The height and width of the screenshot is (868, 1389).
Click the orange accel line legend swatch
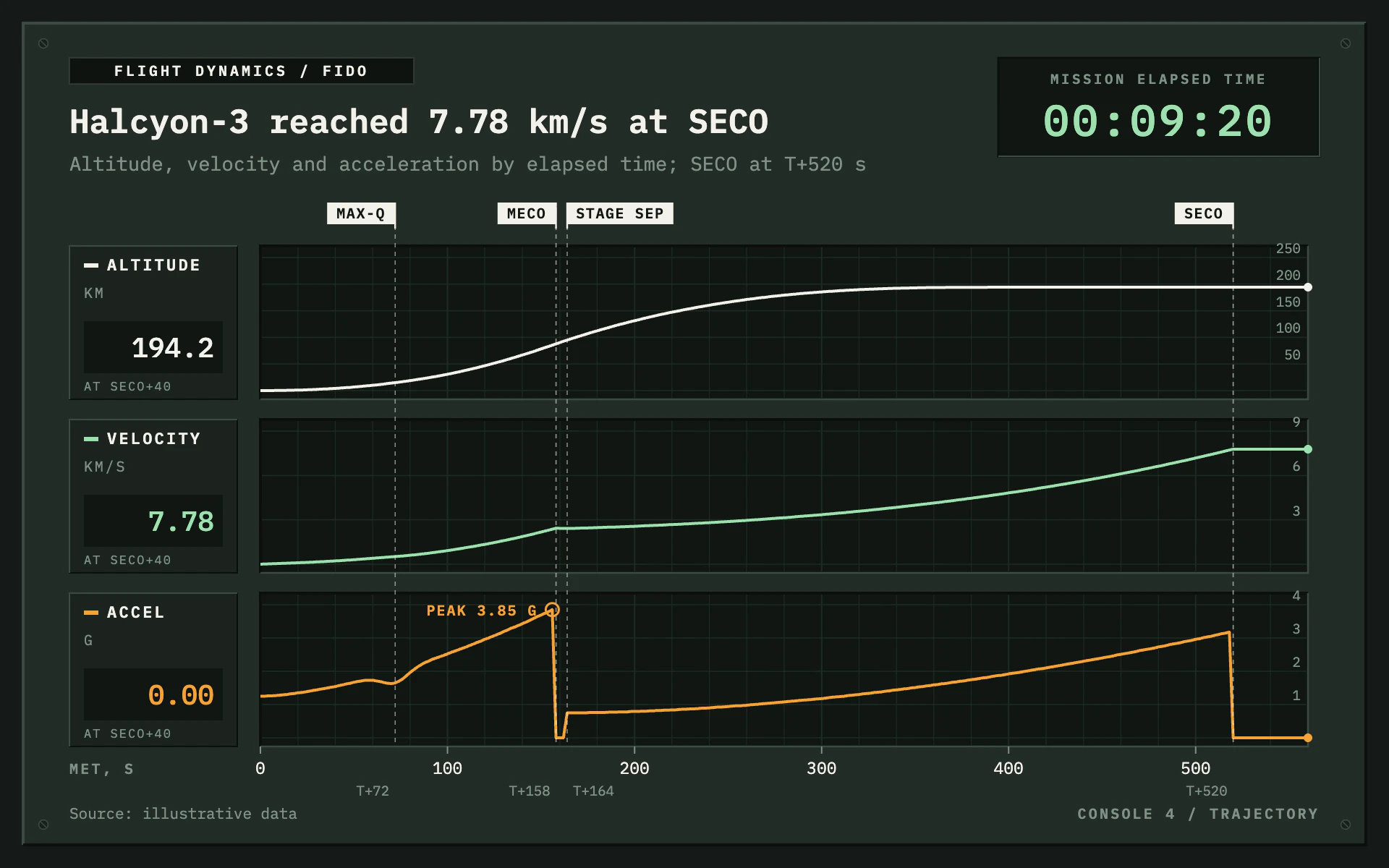click(x=91, y=613)
